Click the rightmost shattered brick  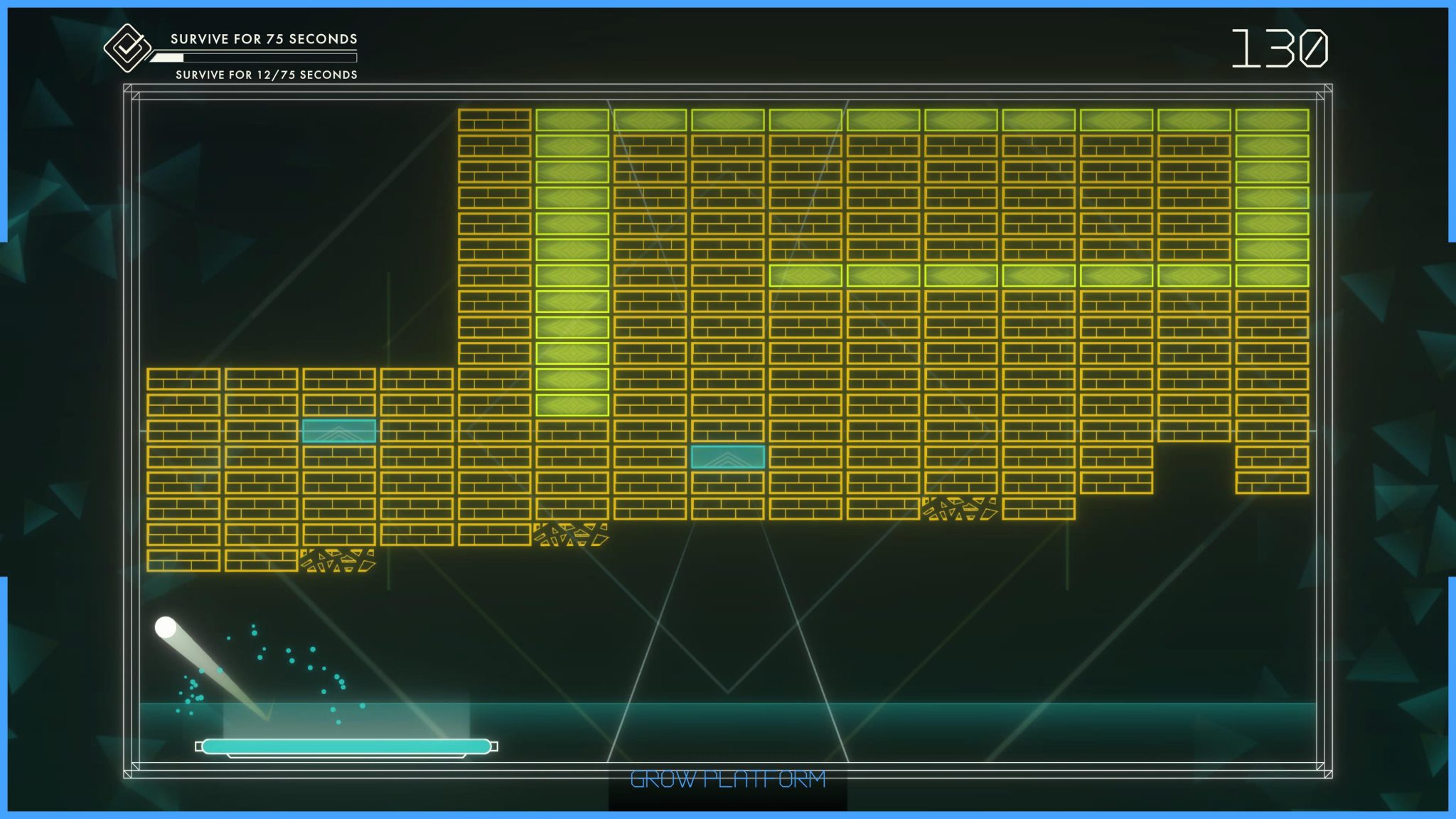(x=960, y=508)
